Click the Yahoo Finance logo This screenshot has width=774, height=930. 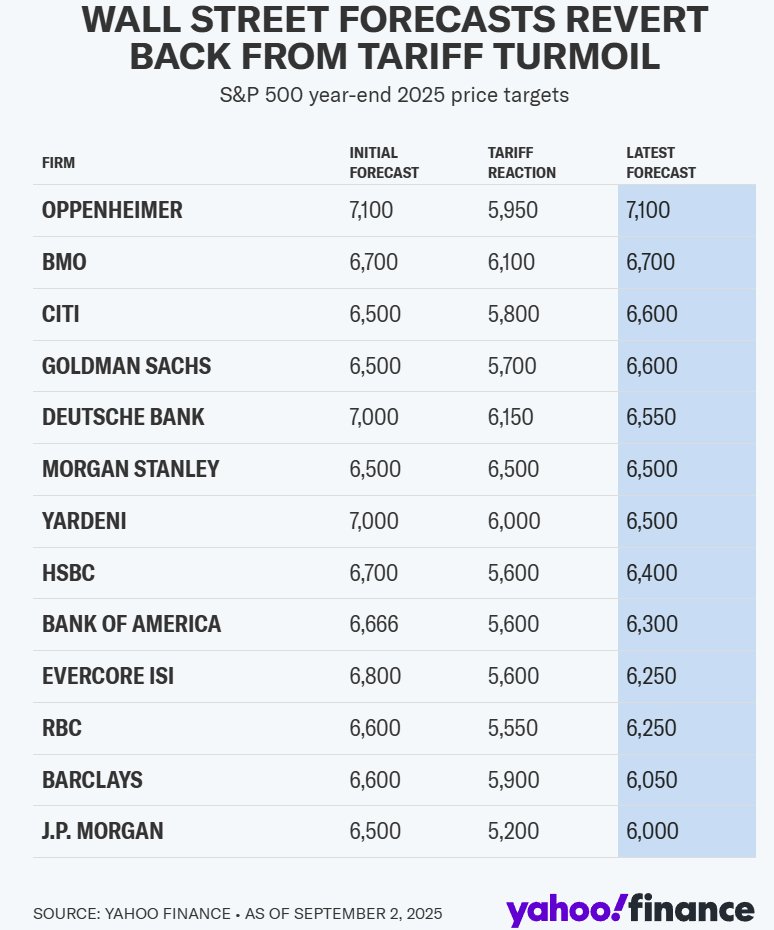[x=629, y=908]
